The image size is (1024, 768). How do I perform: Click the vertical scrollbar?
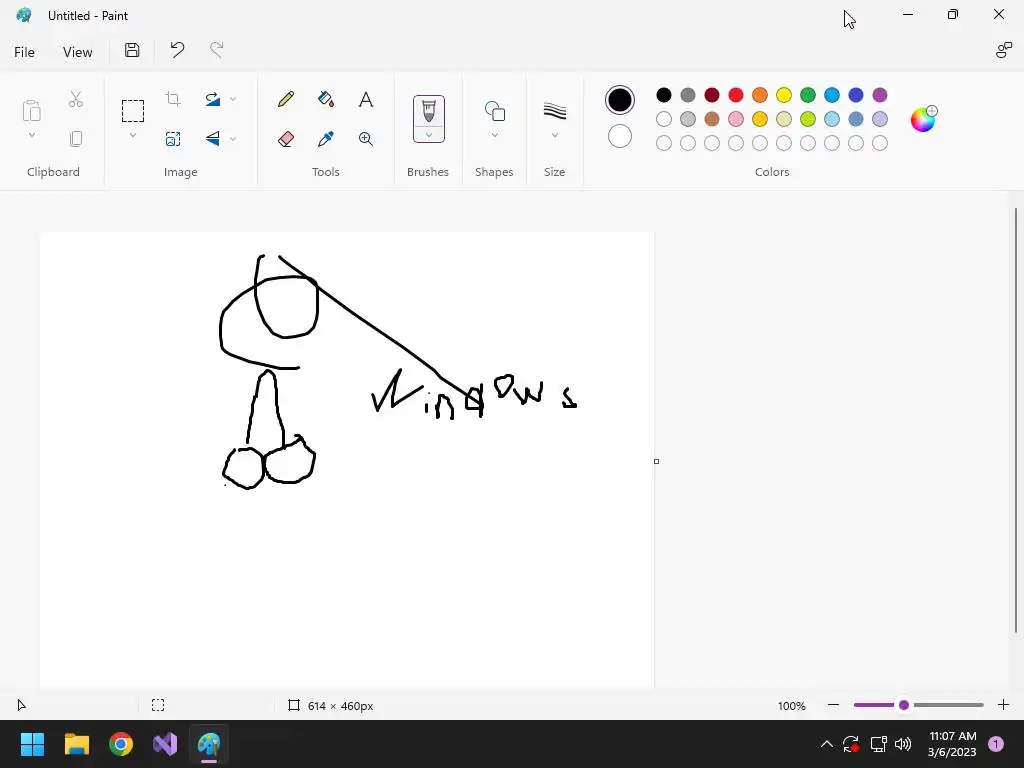(x=1016, y=420)
